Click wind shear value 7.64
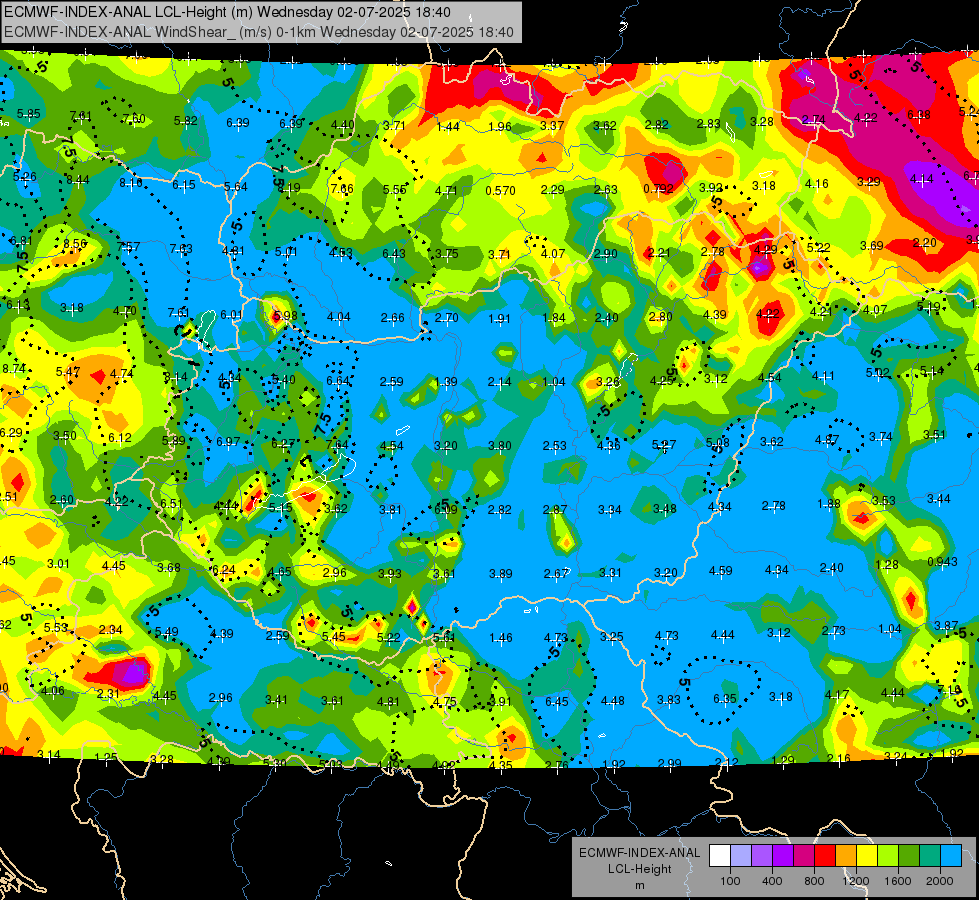Screen dimensions: 979x900 tap(337, 445)
